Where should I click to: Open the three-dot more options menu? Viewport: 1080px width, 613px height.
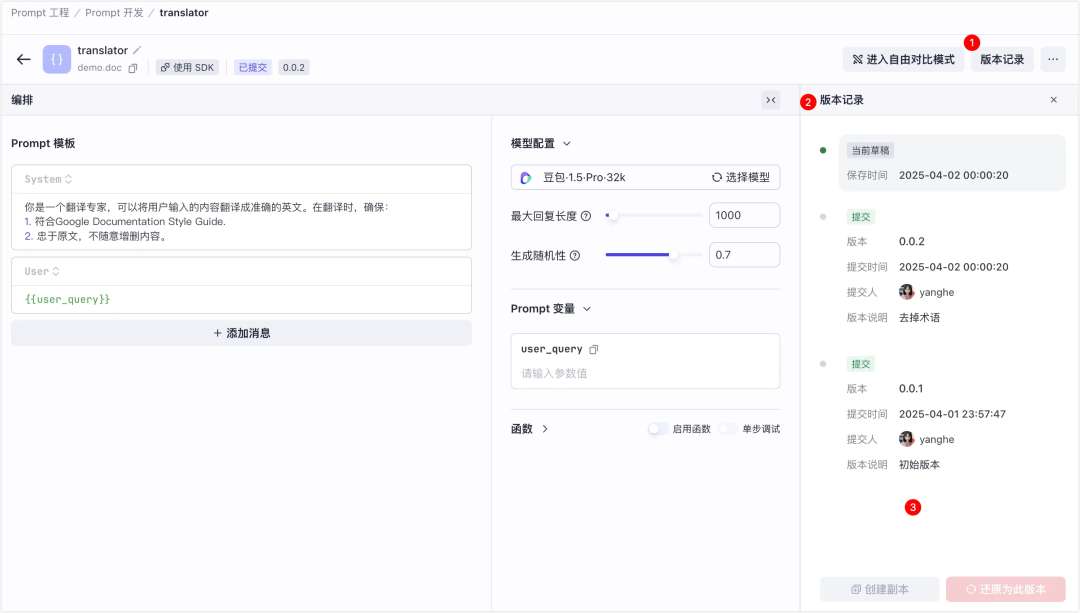1052,59
